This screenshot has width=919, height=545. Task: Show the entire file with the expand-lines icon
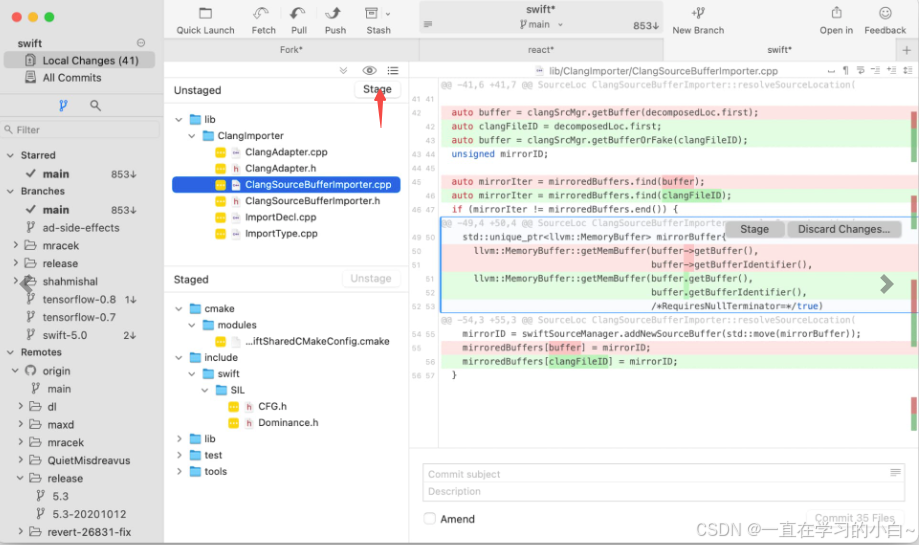click(x=907, y=71)
